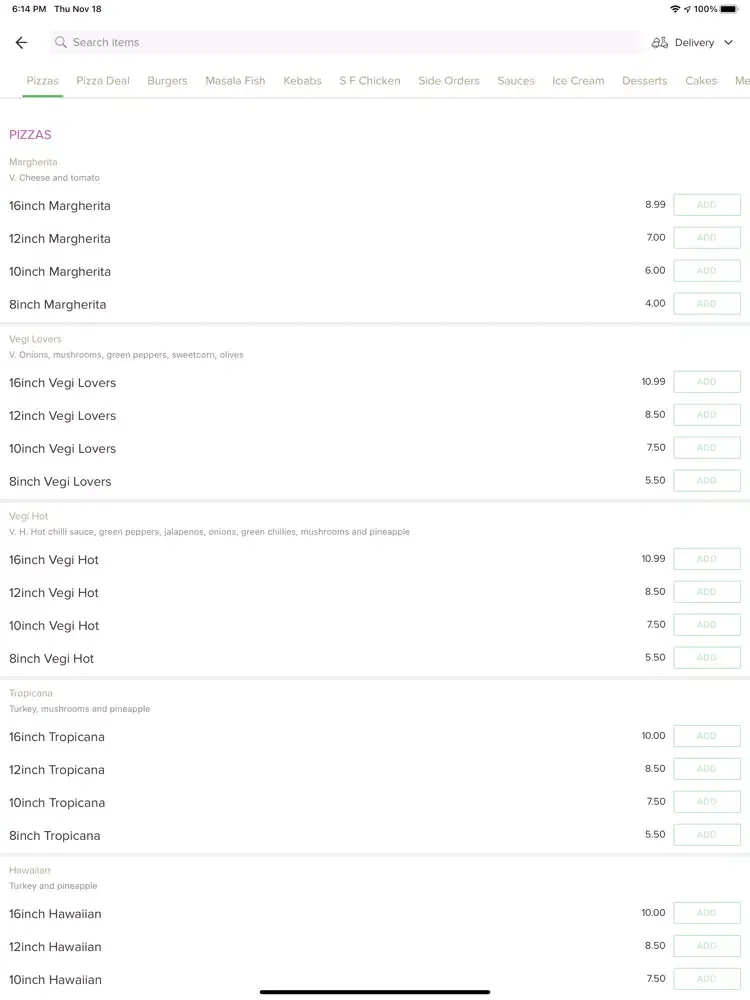The image size is (750, 1000).
Task: Open the Delivery order type selector
Action: [693, 43]
